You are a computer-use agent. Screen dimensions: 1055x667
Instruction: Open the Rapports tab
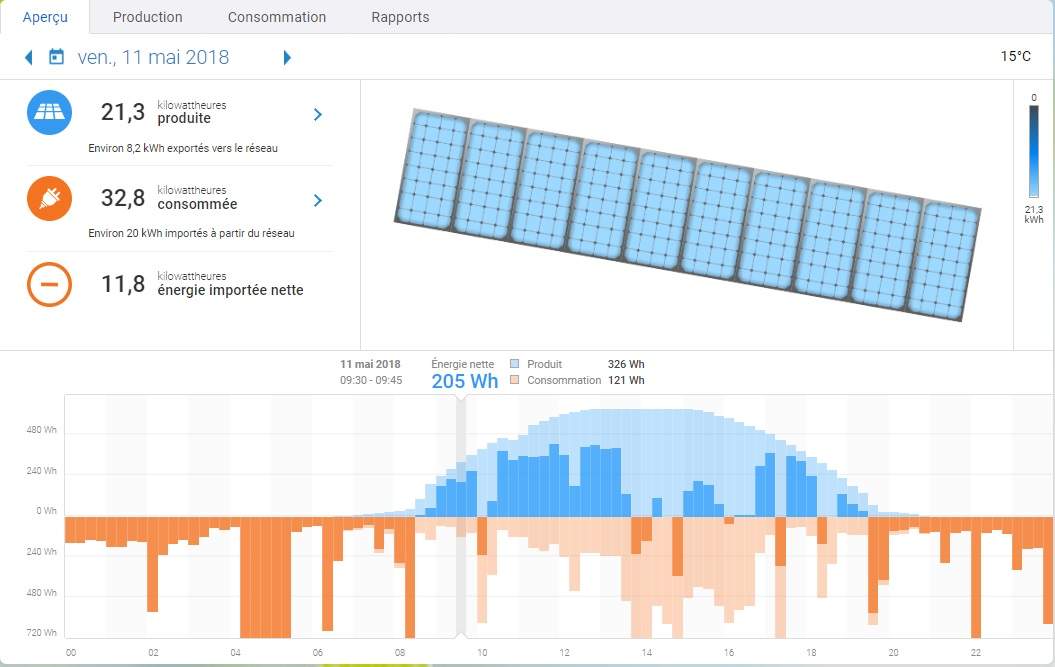coord(400,17)
